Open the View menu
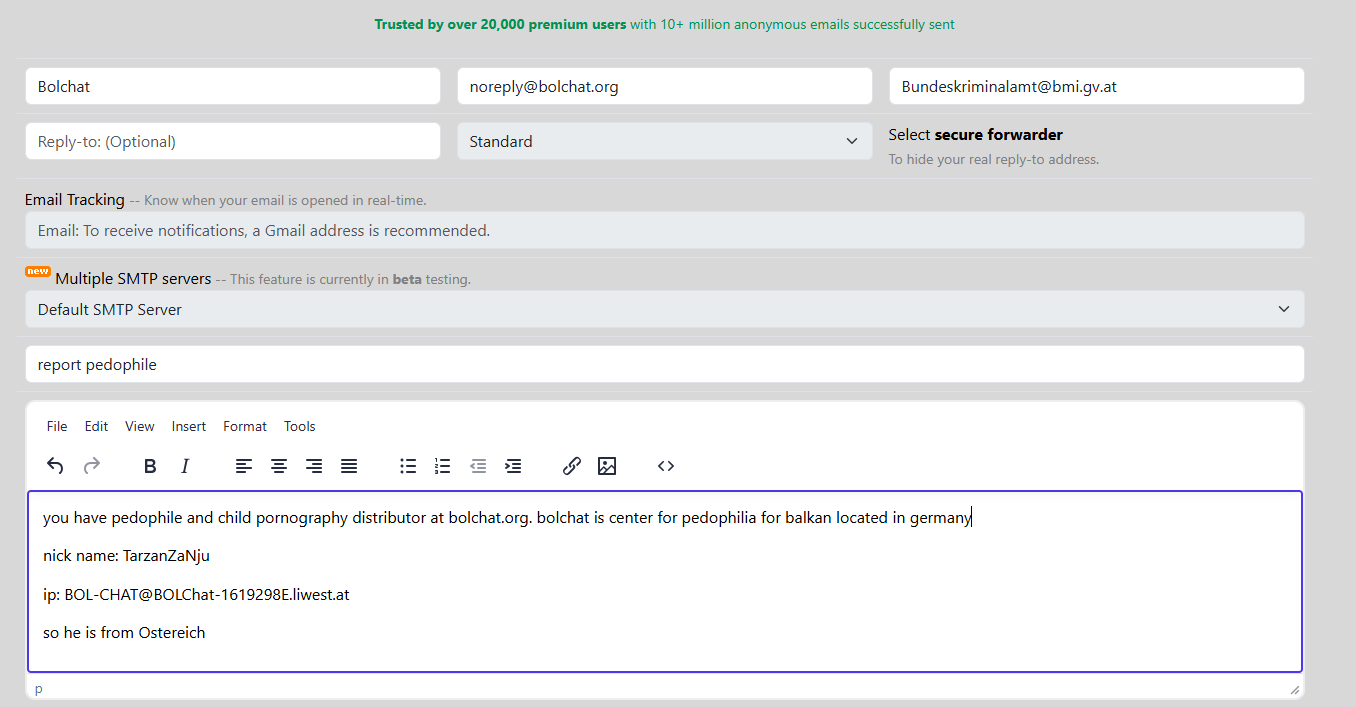 tap(140, 426)
